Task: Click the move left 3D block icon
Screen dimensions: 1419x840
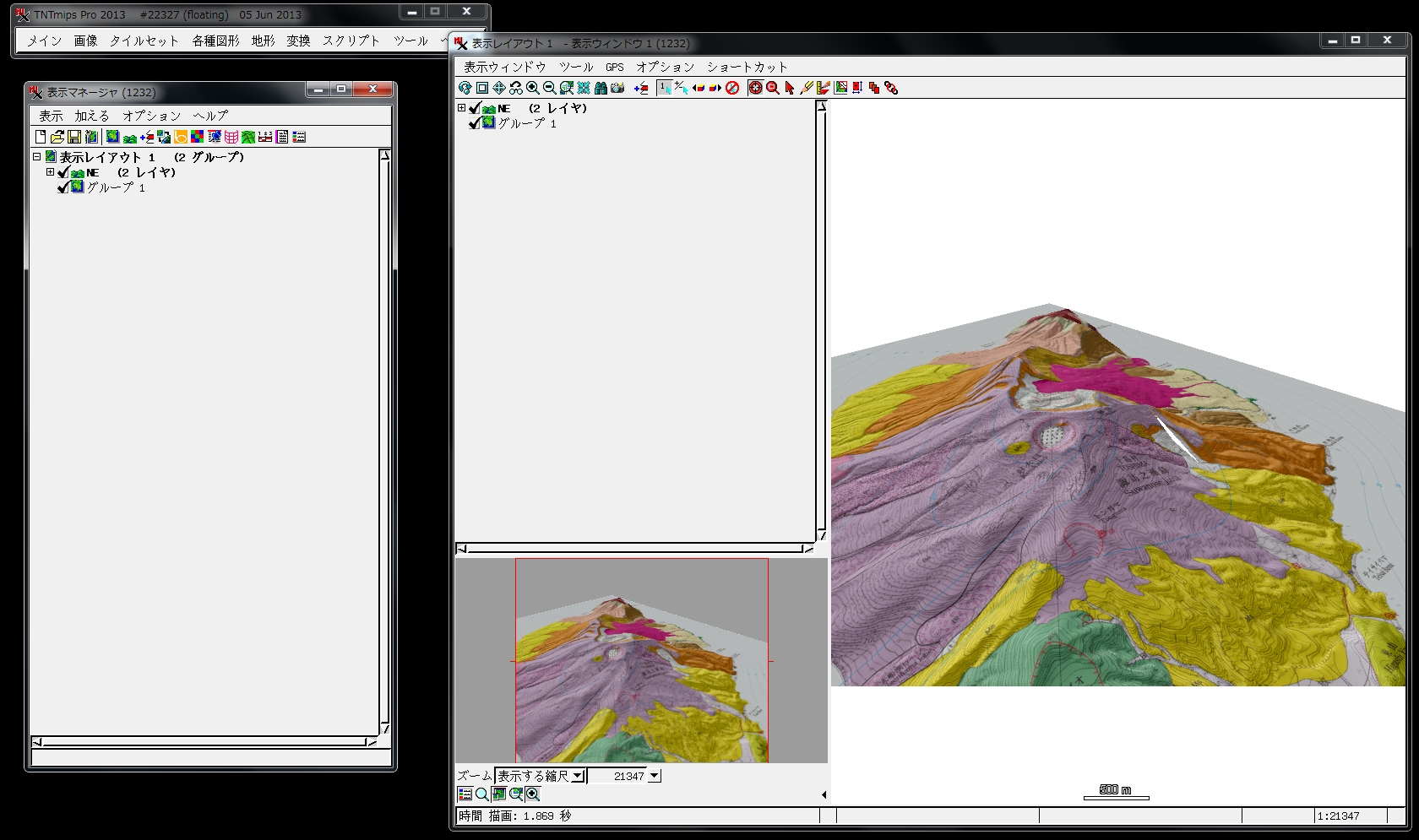Action: [699, 88]
